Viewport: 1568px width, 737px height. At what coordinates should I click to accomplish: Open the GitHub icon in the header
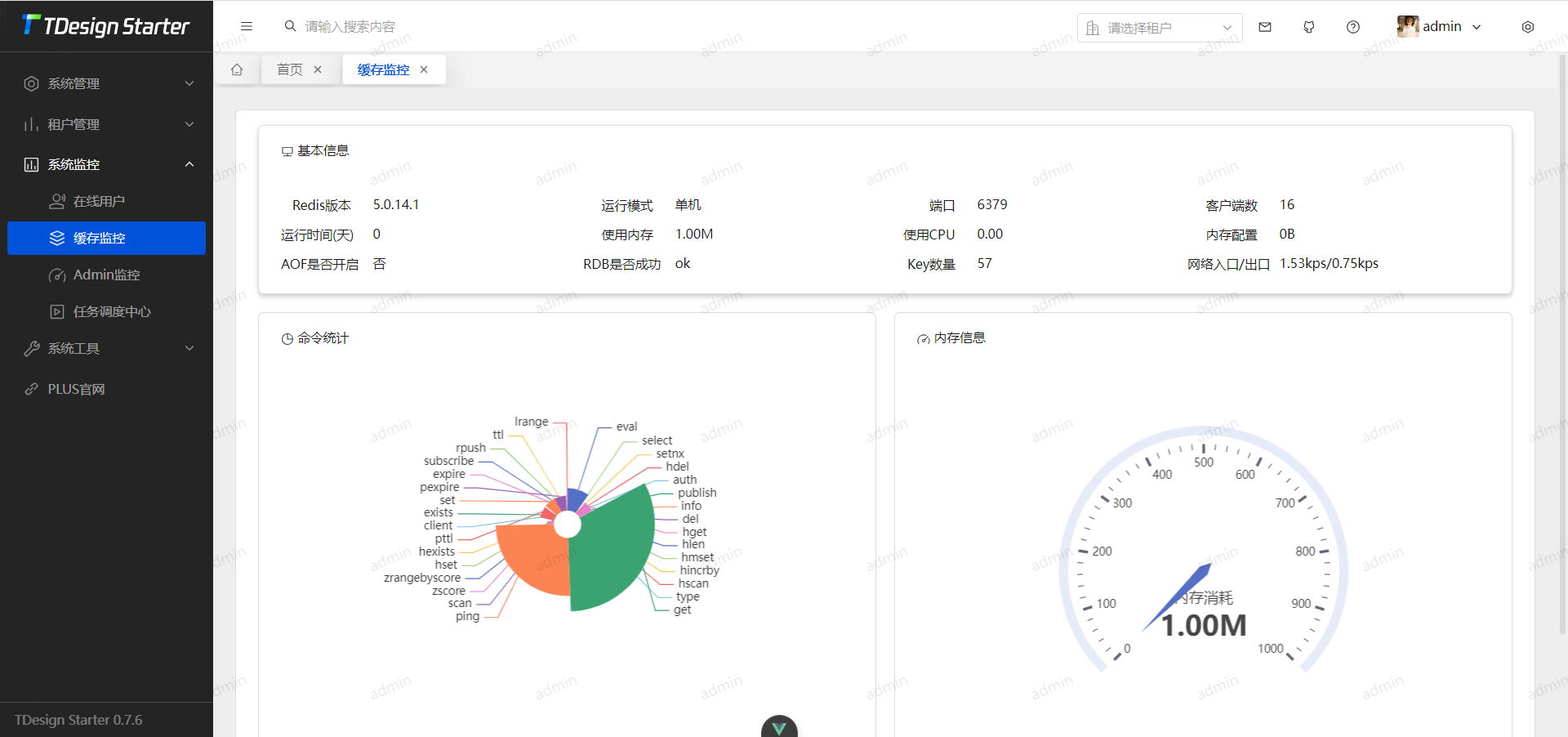[1308, 26]
